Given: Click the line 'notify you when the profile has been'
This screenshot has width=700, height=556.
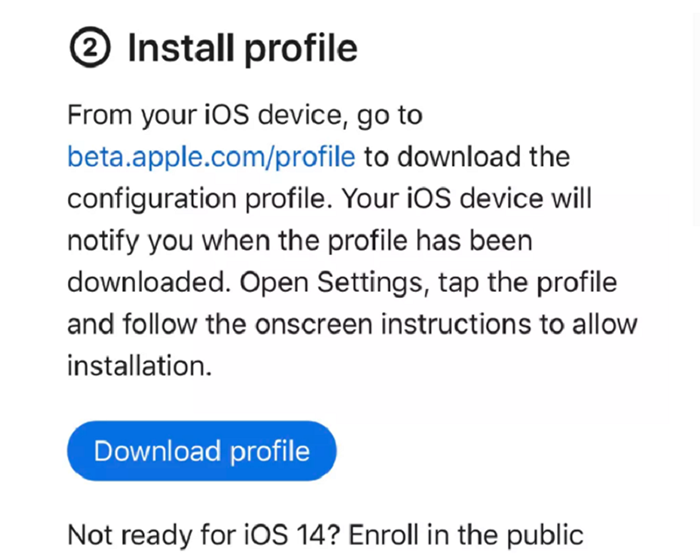Looking at the screenshot, I should tap(300, 241).
